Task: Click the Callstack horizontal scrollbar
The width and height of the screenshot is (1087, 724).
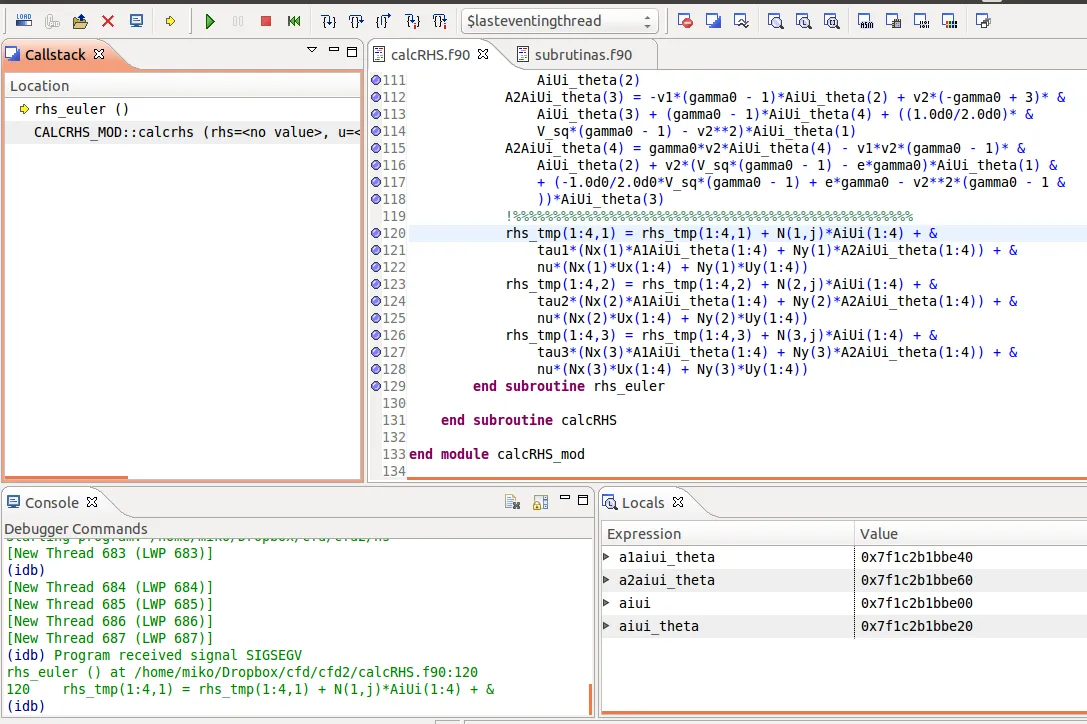Action: [67, 477]
